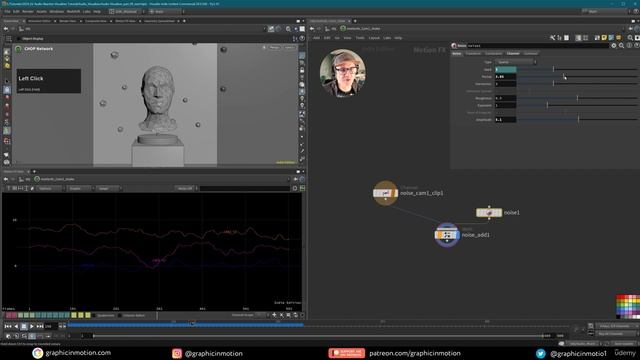The image size is (640, 360).
Task: Open the keys channels dropdown near timeline
Action: 617,326
